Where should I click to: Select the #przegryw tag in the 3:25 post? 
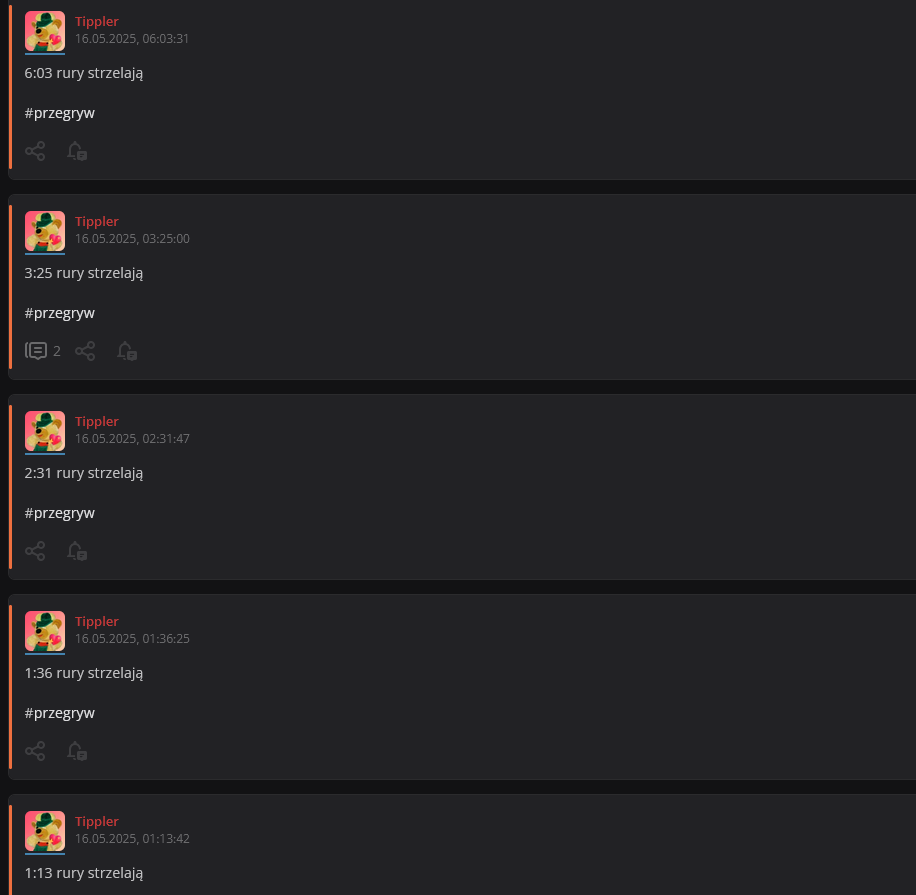pos(60,313)
